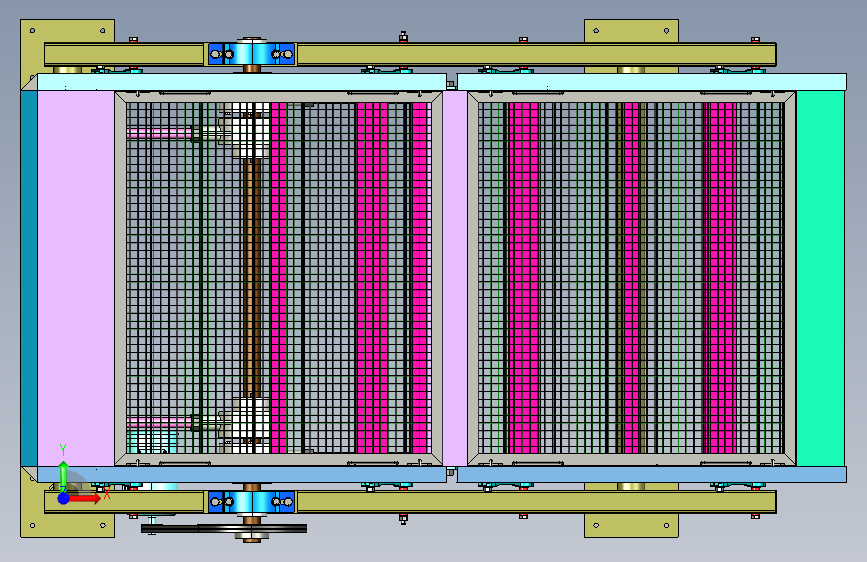Click the blue origin ball of the coordinate triad

pyautogui.click(x=63, y=498)
